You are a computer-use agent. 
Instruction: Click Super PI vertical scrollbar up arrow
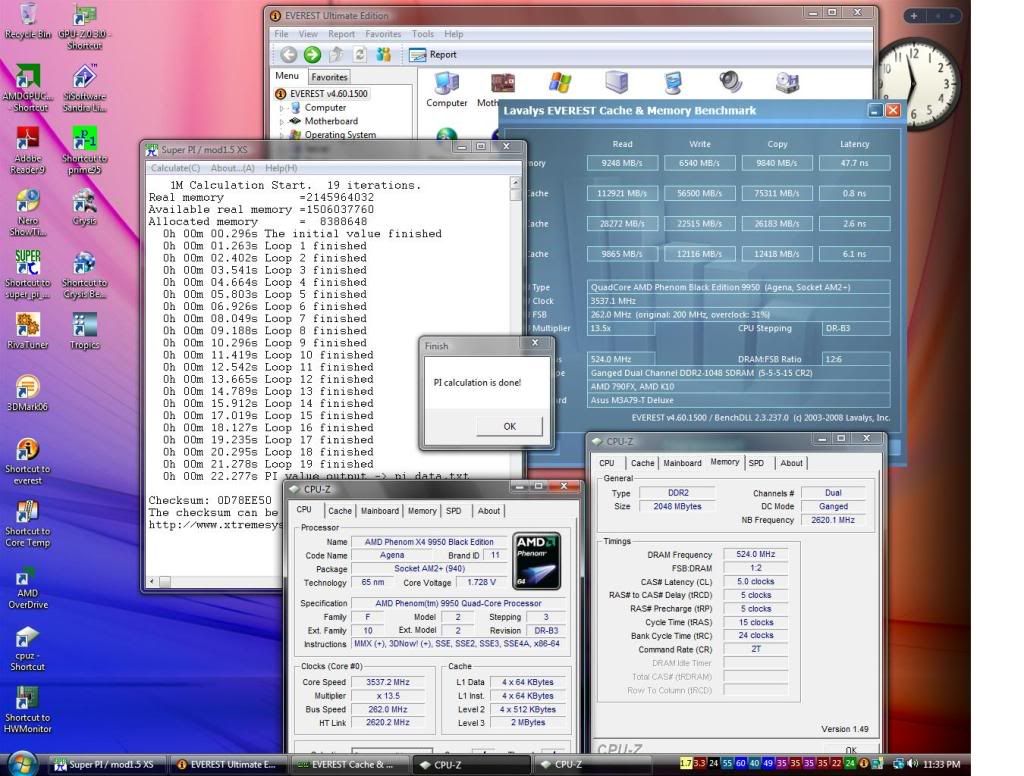[515, 183]
